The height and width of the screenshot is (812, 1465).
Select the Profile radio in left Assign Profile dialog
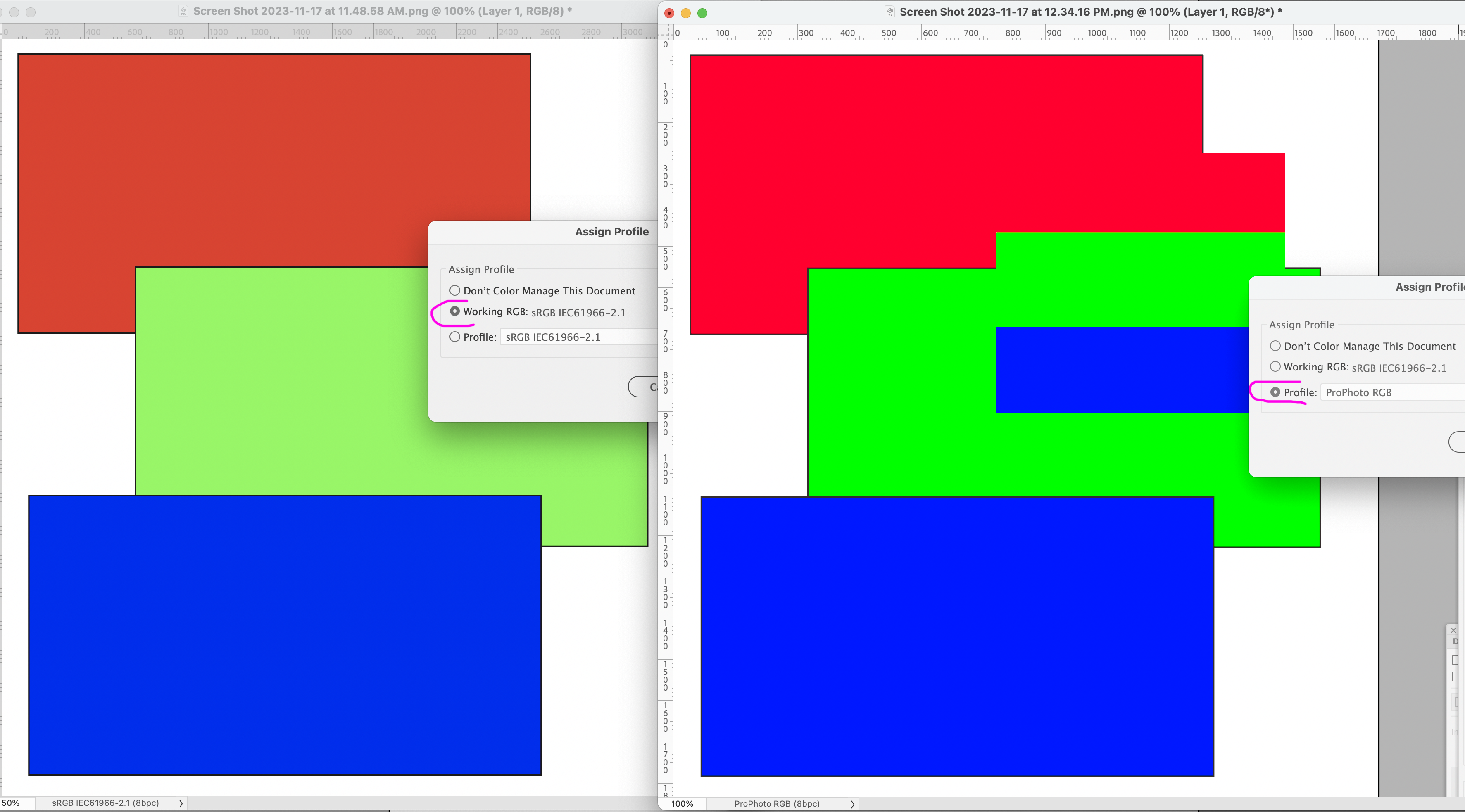455,337
